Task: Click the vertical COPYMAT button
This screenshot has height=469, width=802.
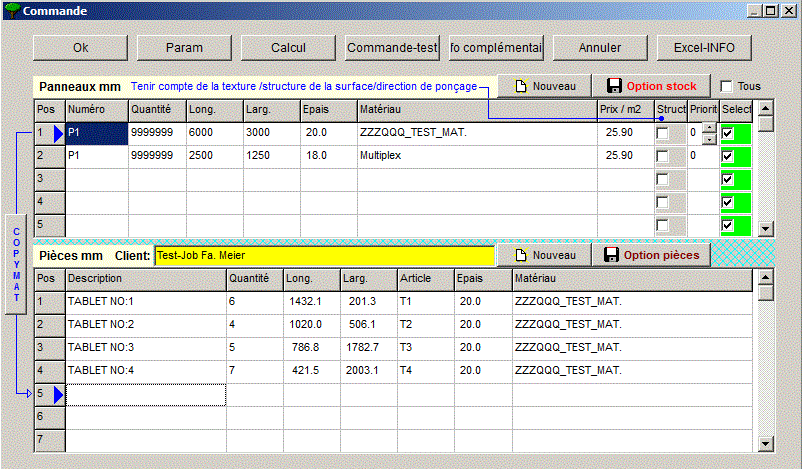Action: [x=15, y=264]
